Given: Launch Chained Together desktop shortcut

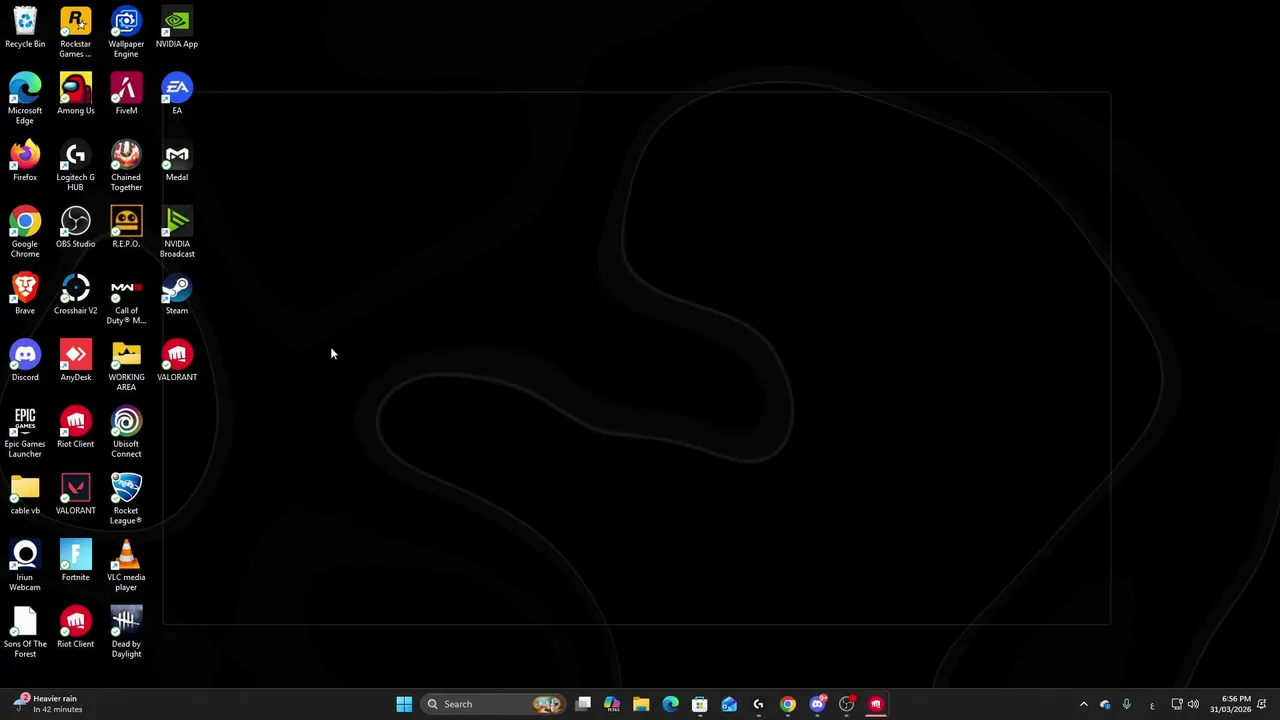Looking at the screenshot, I should coord(126,166).
